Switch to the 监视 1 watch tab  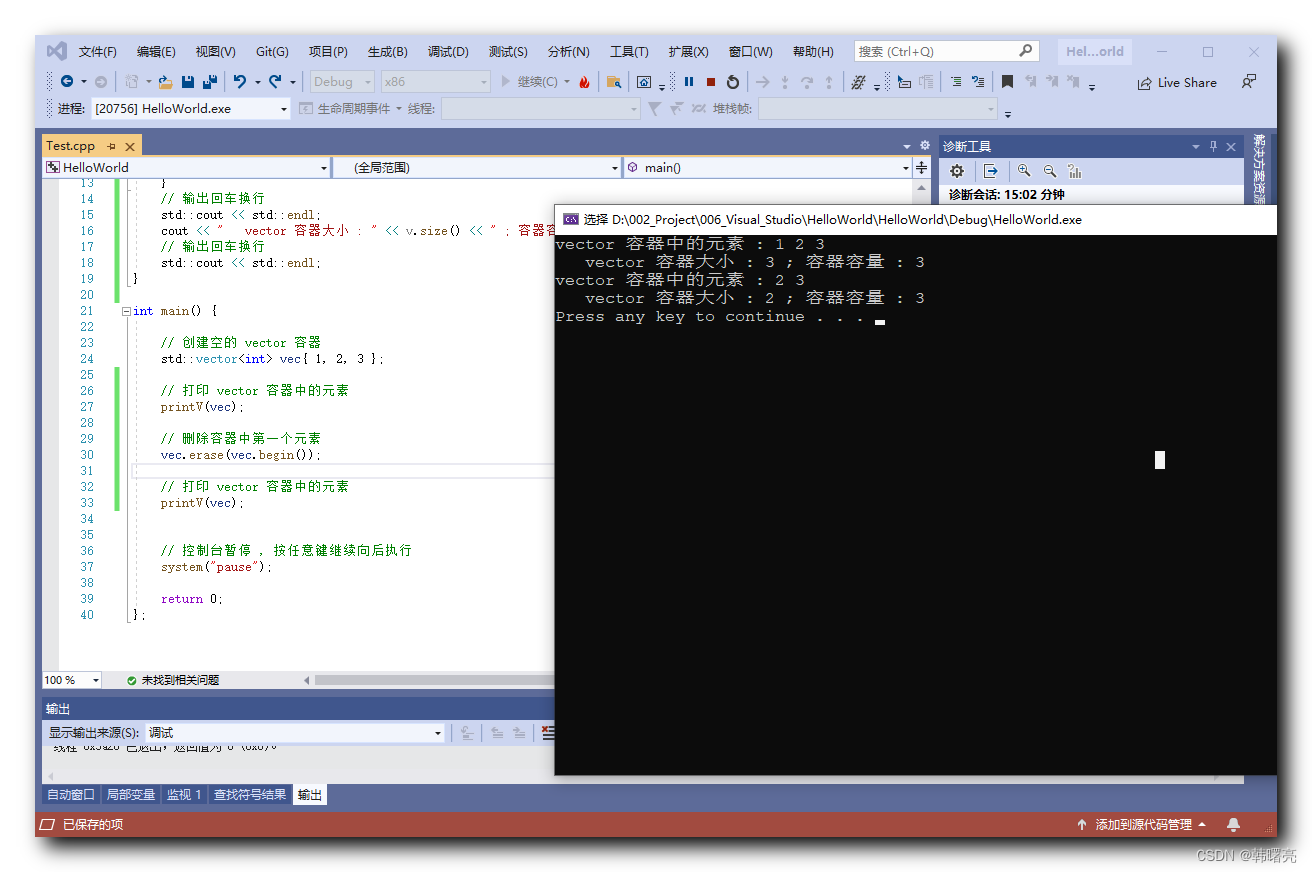(x=184, y=795)
